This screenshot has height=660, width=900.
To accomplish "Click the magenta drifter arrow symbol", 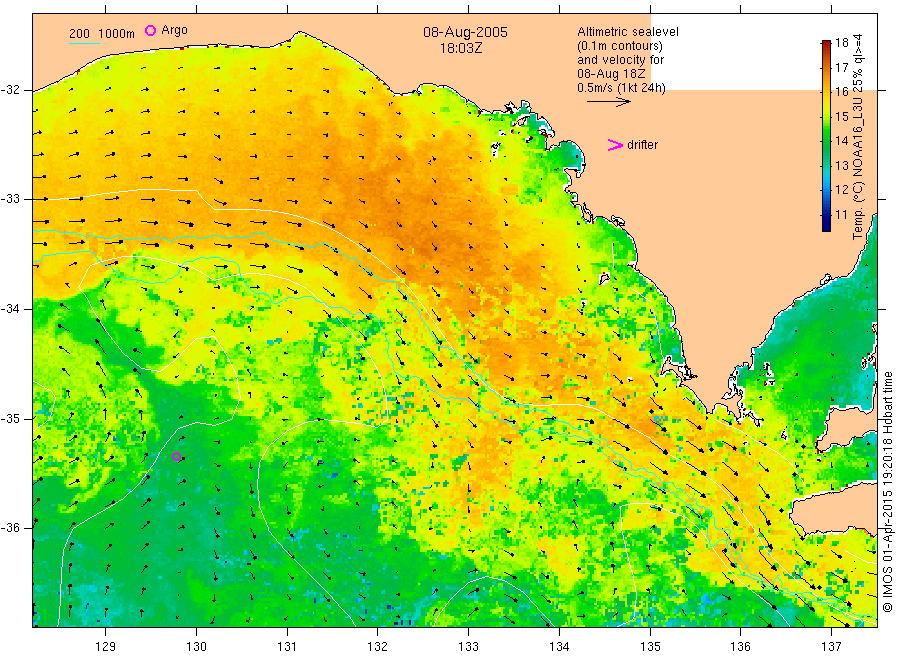I will click(x=615, y=145).
